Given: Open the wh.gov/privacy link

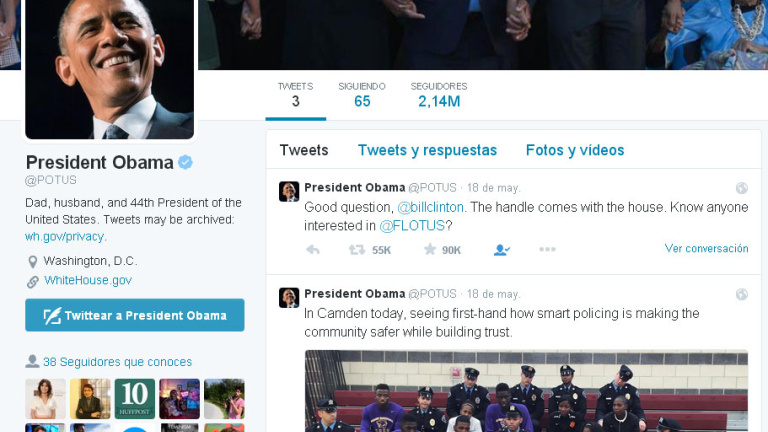Looking at the screenshot, I should [x=65, y=237].
